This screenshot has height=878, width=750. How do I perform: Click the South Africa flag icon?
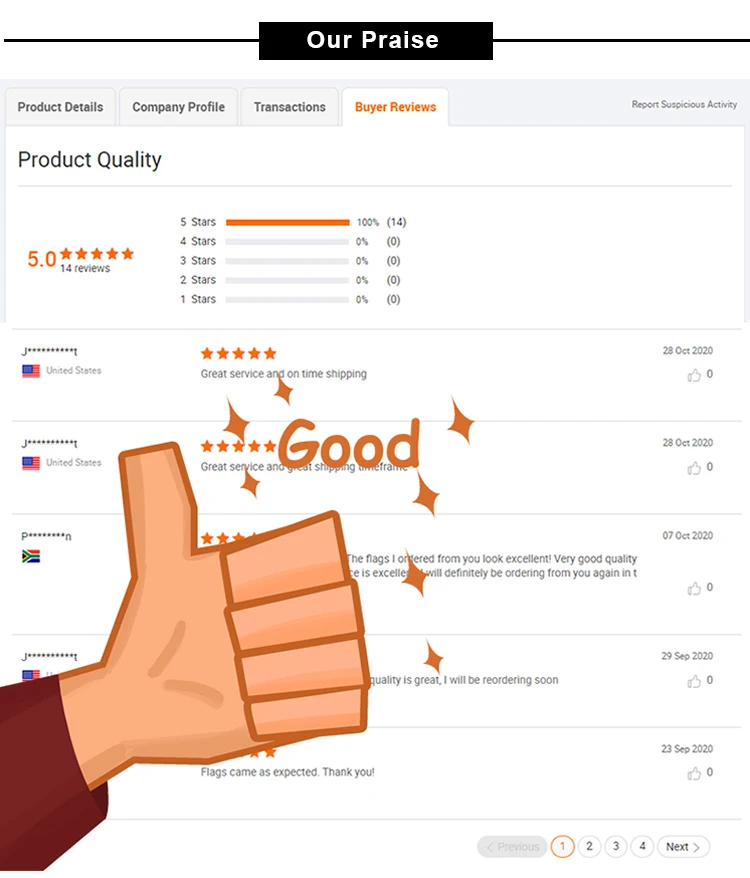point(31,556)
